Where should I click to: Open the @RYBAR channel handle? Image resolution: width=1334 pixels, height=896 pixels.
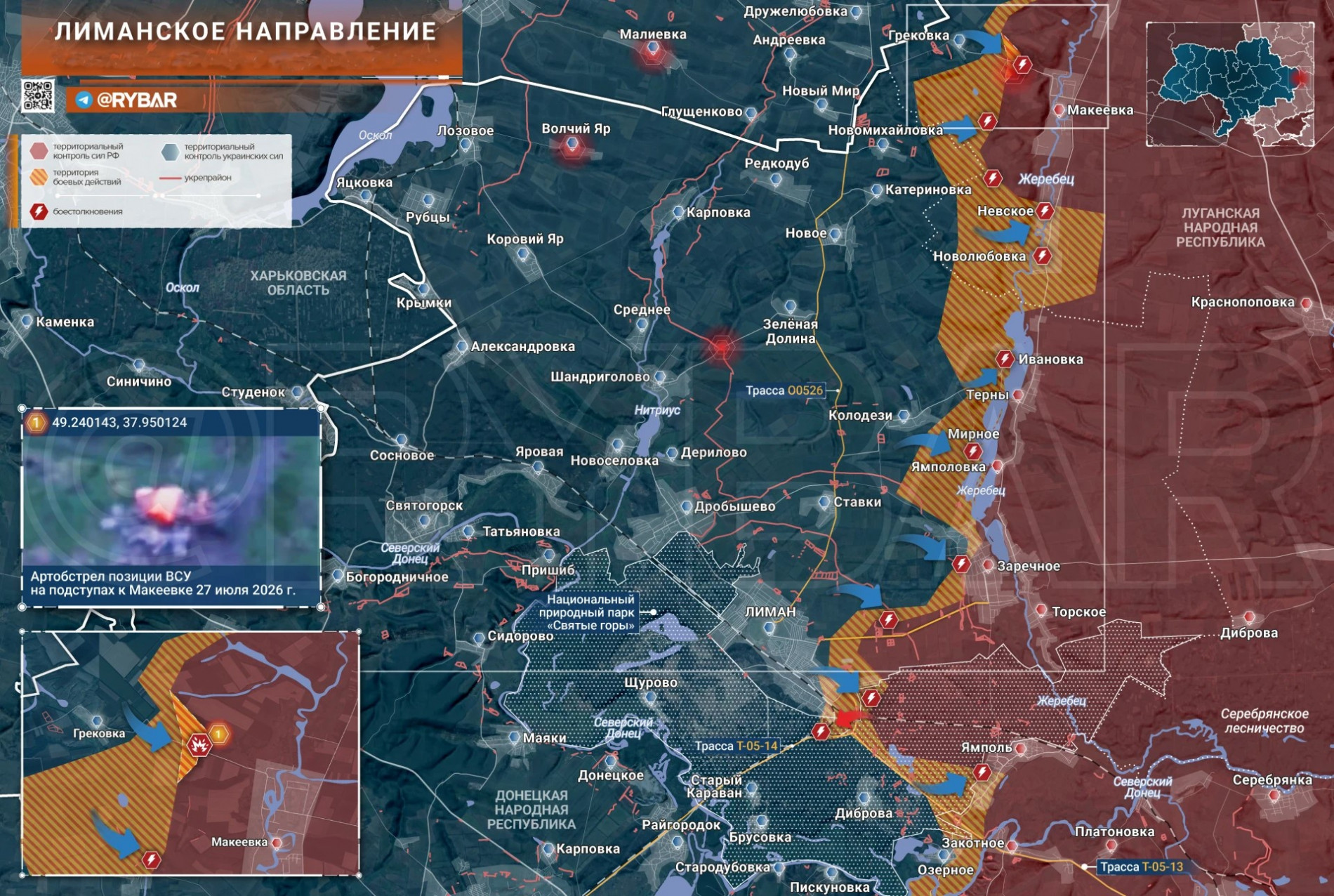136,100
